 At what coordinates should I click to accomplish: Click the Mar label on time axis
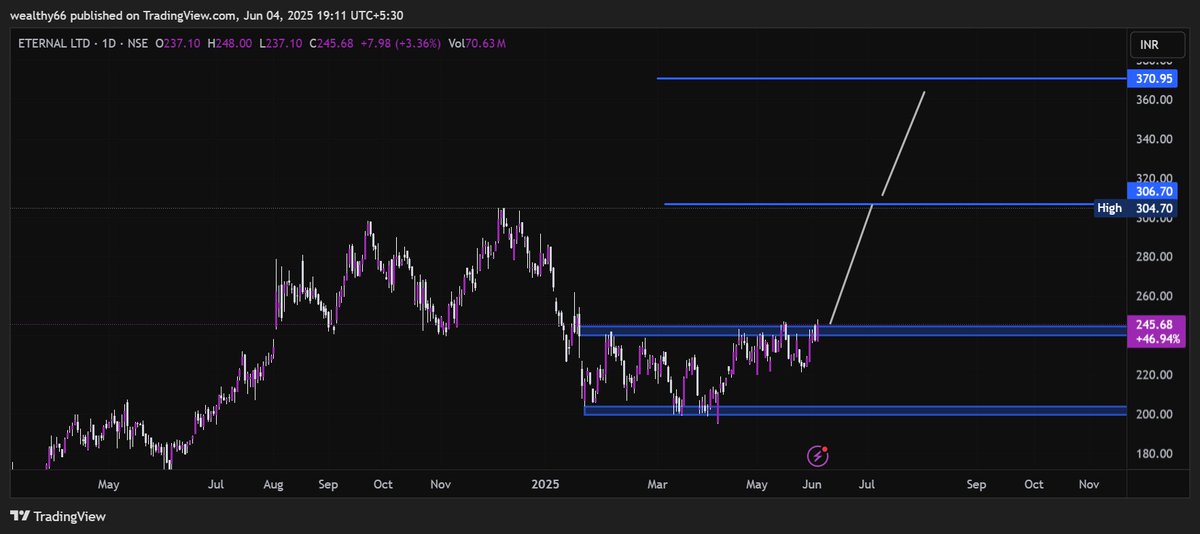tap(657, 484)
